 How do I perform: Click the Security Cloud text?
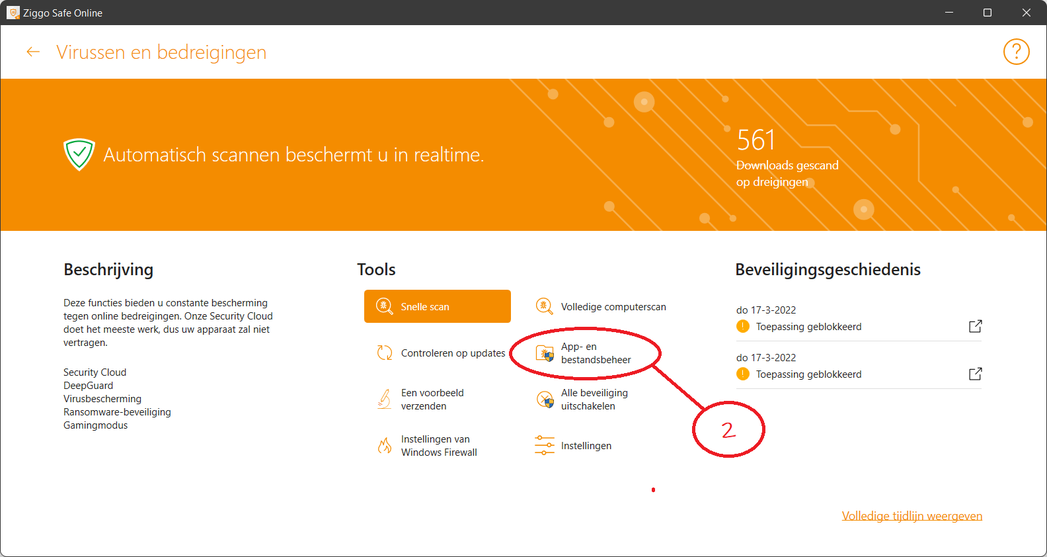point(95,372)
